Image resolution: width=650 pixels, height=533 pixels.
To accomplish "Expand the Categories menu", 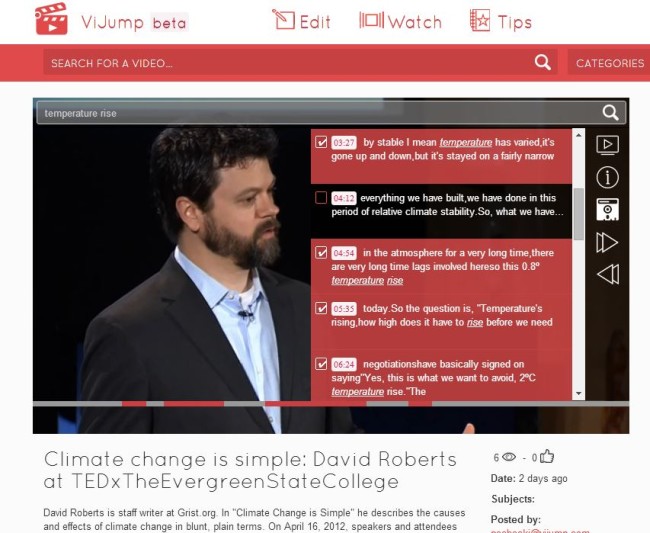I will pyautogui.click(x=609, y=63).
